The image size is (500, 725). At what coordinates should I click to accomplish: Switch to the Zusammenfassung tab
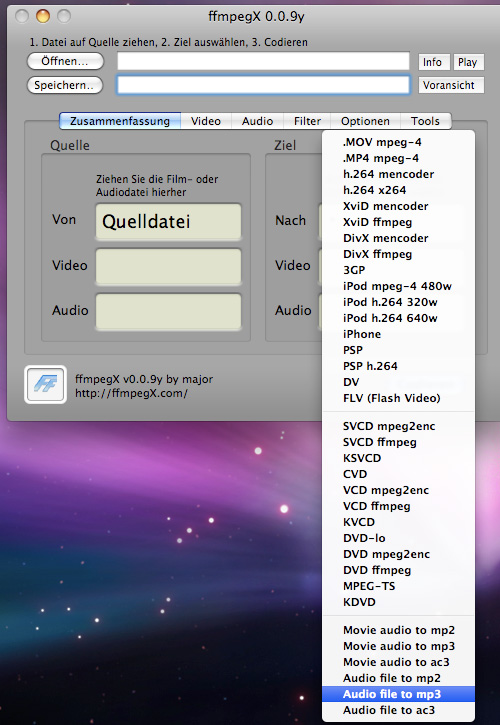point(120,121)
